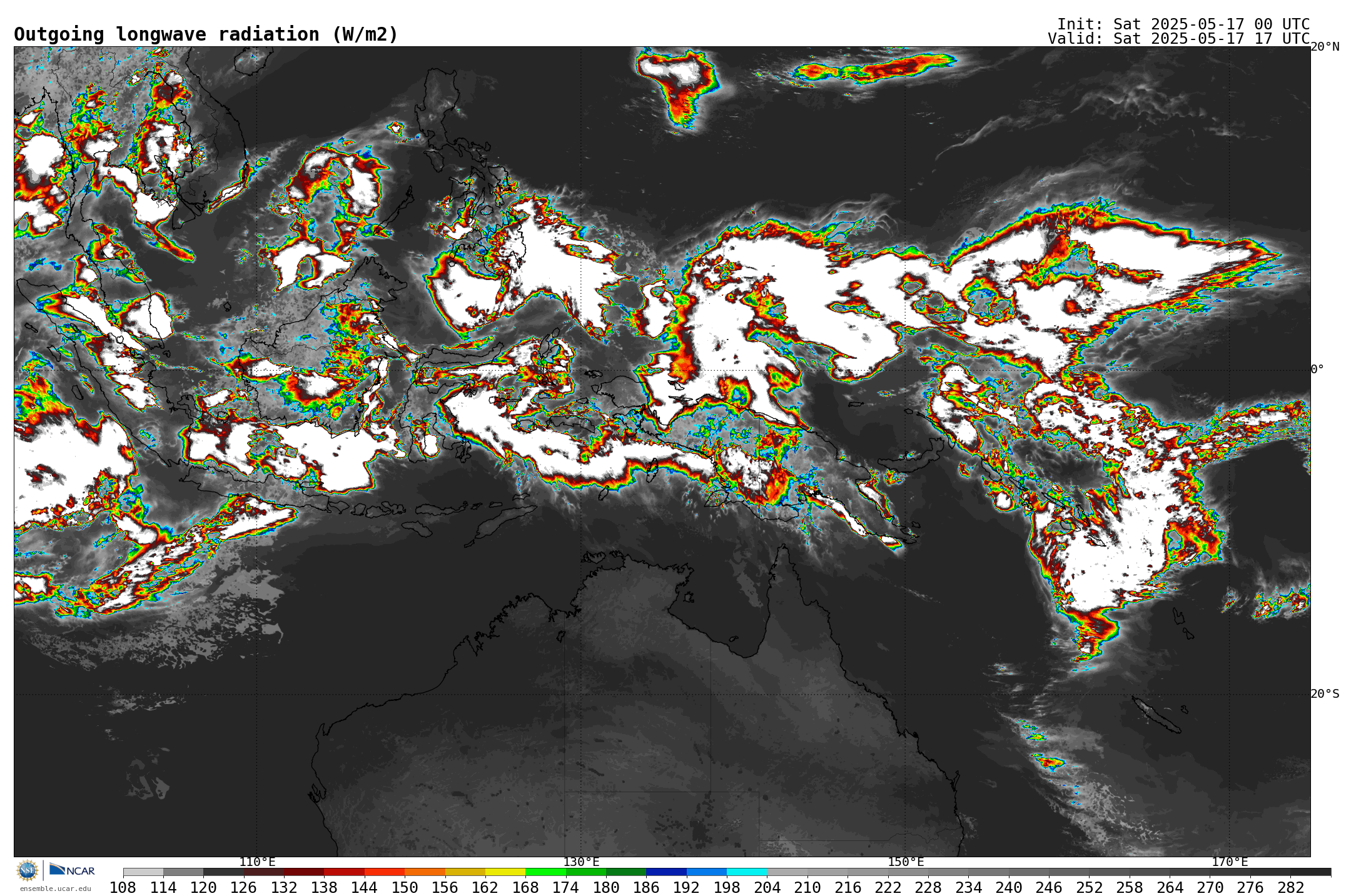Viewport: 1351px width, 896px height.
Task: Click the 174 colorbar value
Action: click(x=566, y=887)
